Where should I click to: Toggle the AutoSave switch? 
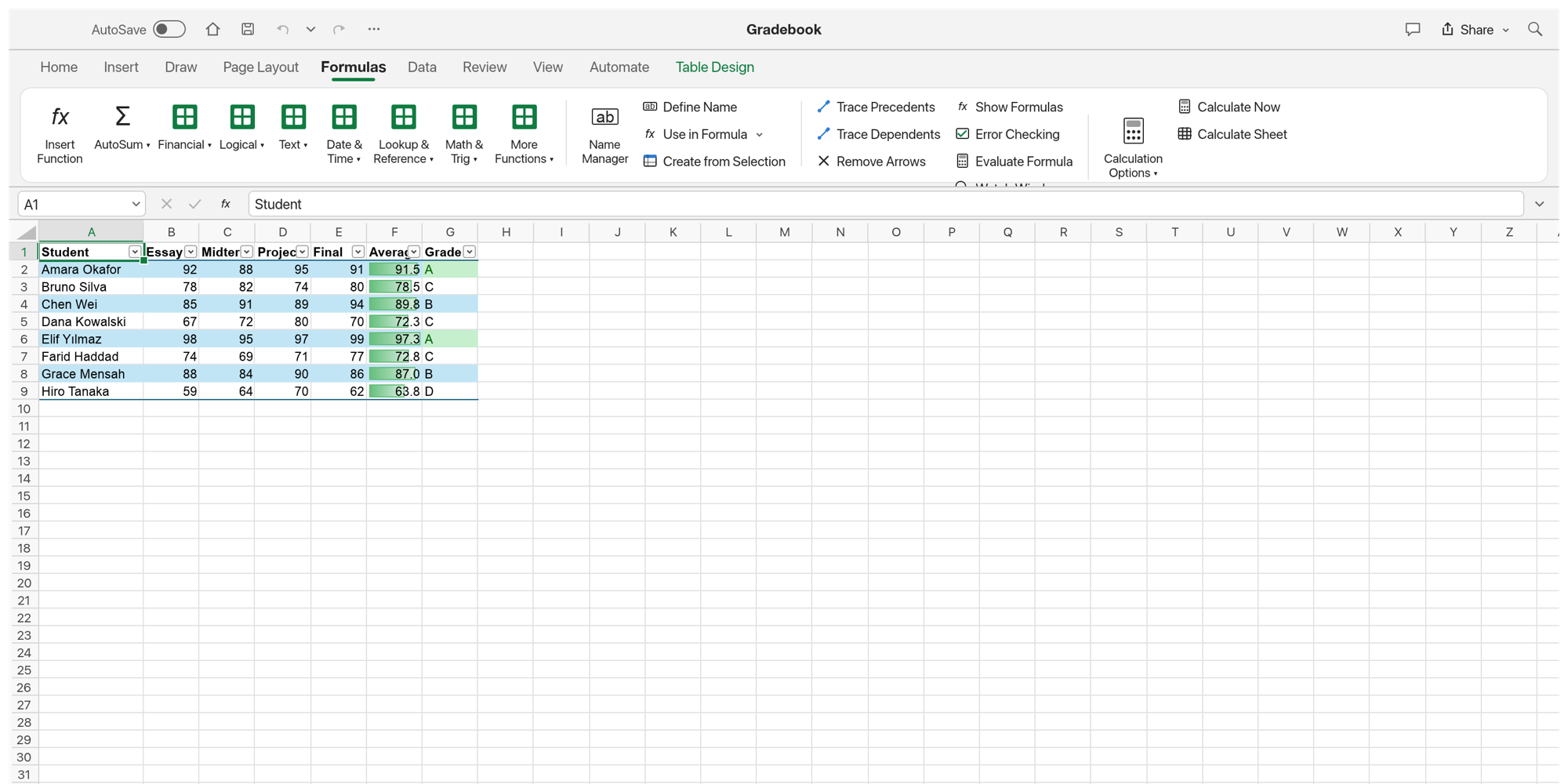click(169, 29)
